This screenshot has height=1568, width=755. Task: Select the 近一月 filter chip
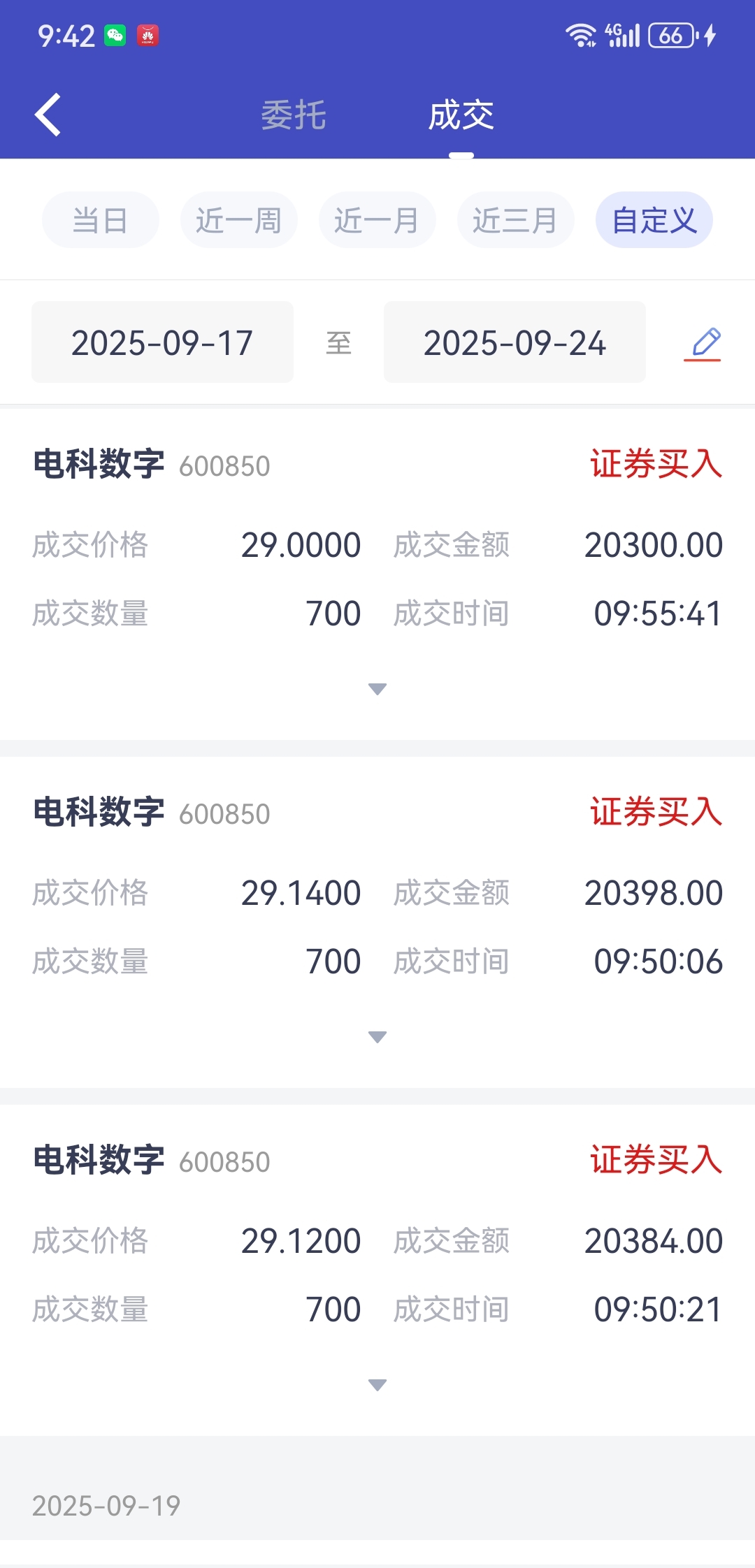tap(377, 220)
